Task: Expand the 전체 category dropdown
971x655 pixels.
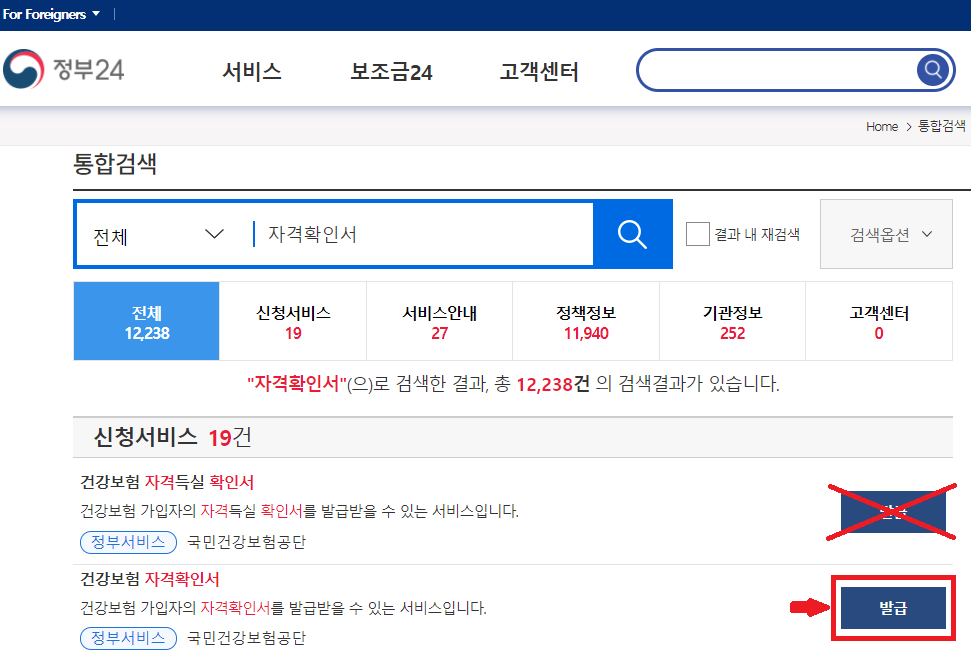Action: click(158, 235)
